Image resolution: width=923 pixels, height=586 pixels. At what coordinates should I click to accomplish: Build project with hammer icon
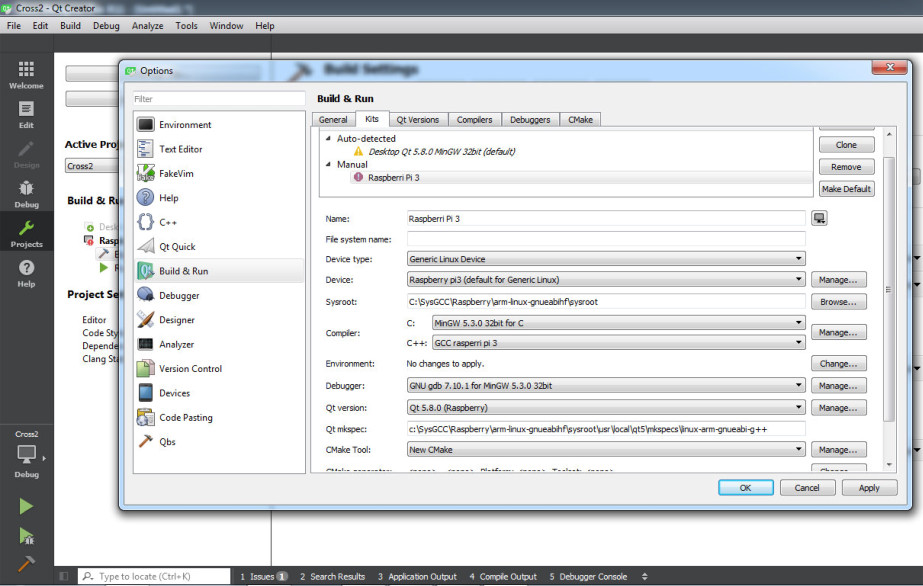point(26,564)
